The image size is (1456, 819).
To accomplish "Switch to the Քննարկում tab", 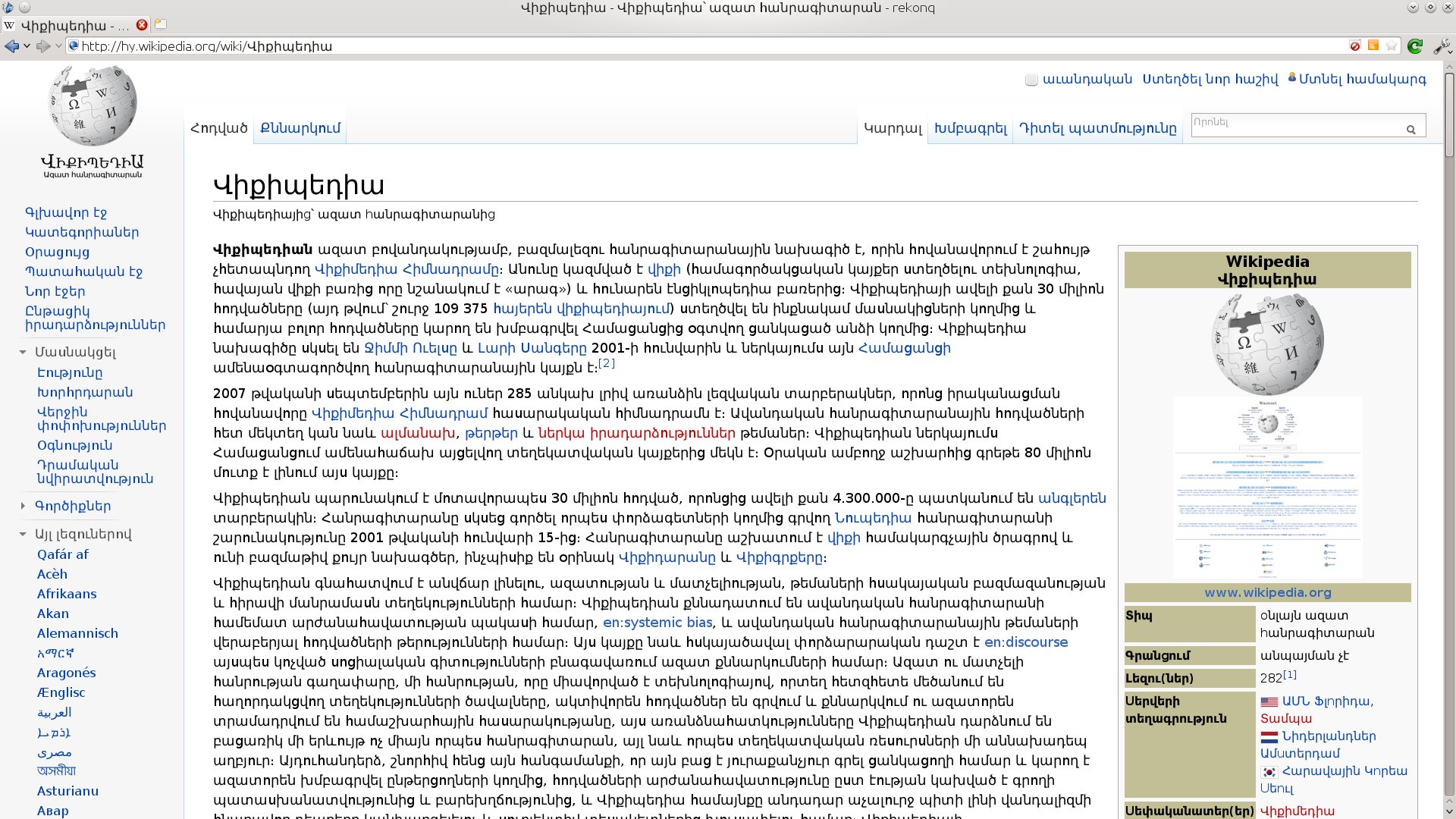I will click(x=300, y=128).
